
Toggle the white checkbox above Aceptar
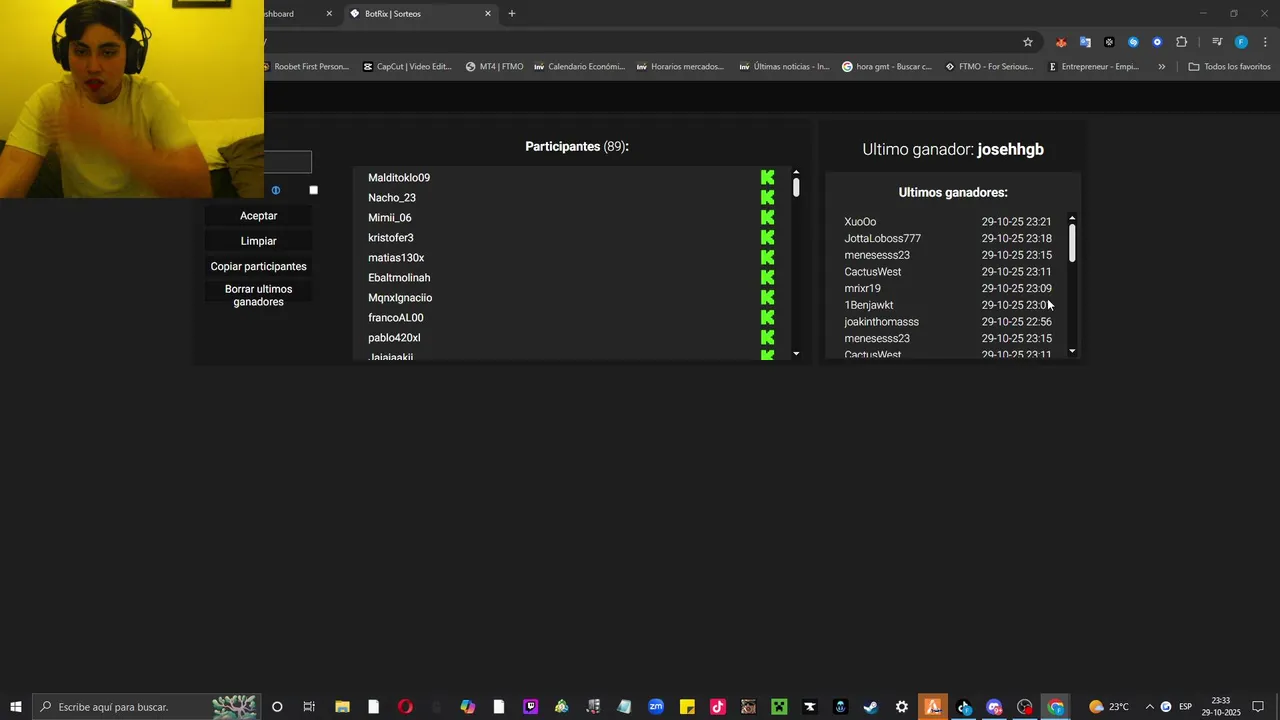pos(313,190)
